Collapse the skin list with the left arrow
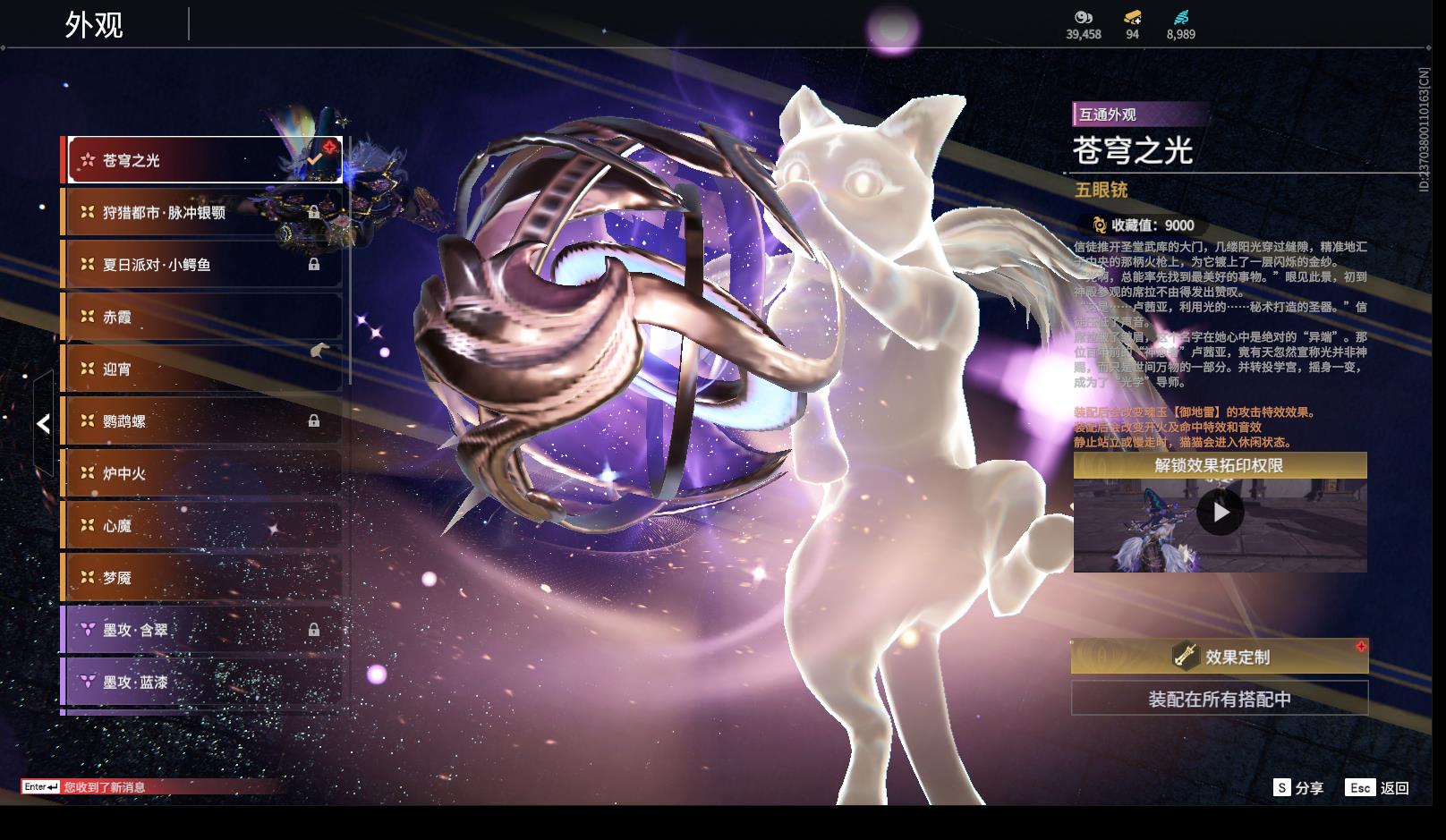 pos(43,423)
